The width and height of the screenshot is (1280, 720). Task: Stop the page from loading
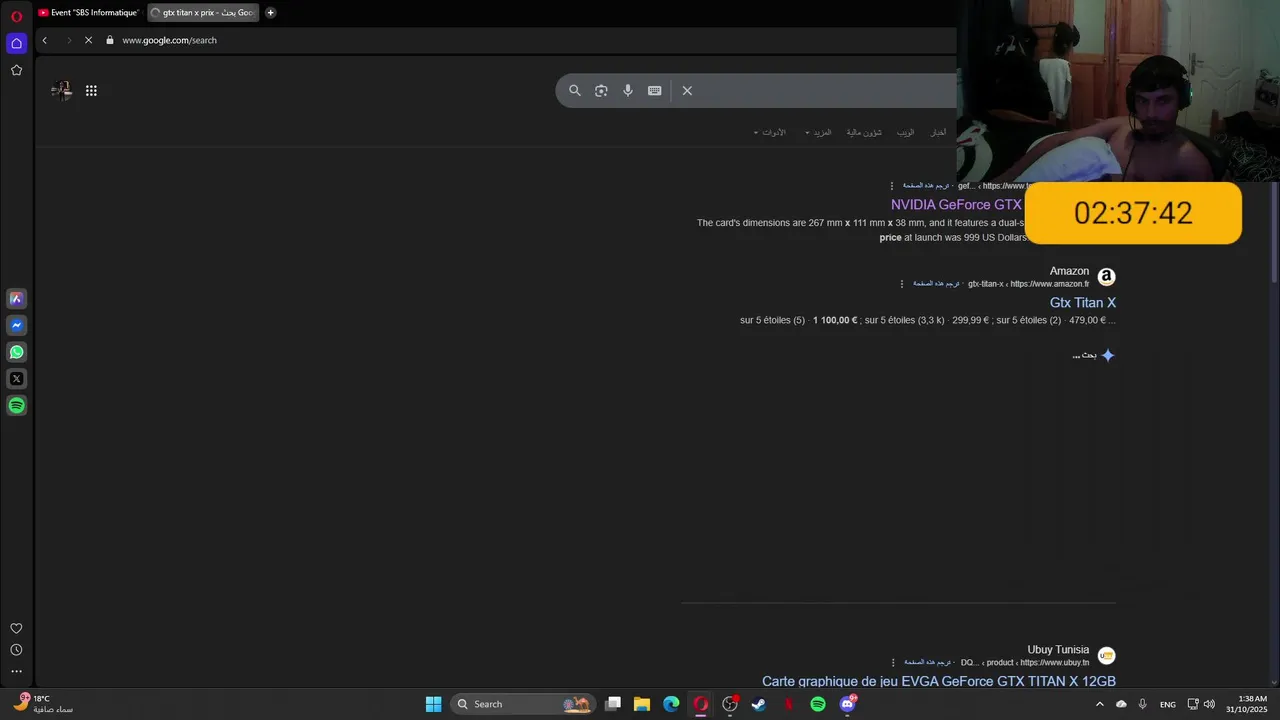pos(88,40)
